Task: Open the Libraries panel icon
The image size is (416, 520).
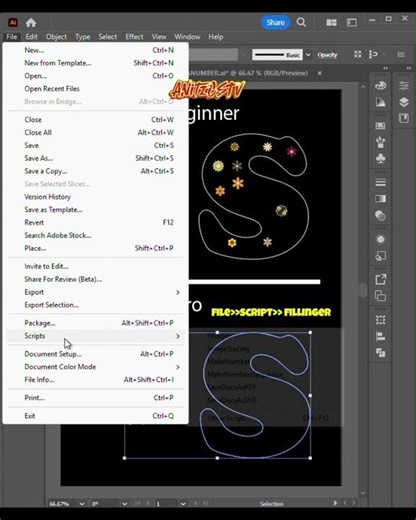Action: click(x=404, y=118)
